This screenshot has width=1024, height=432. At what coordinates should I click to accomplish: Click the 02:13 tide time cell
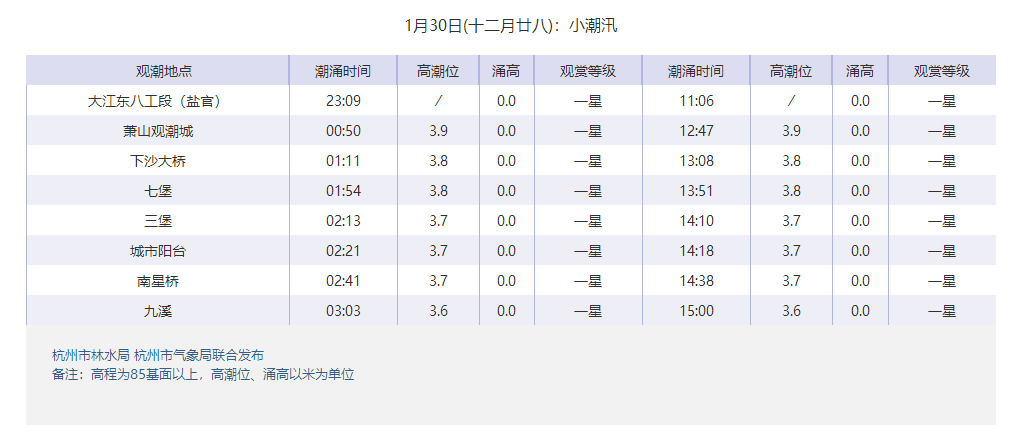[x=344, y=221]
